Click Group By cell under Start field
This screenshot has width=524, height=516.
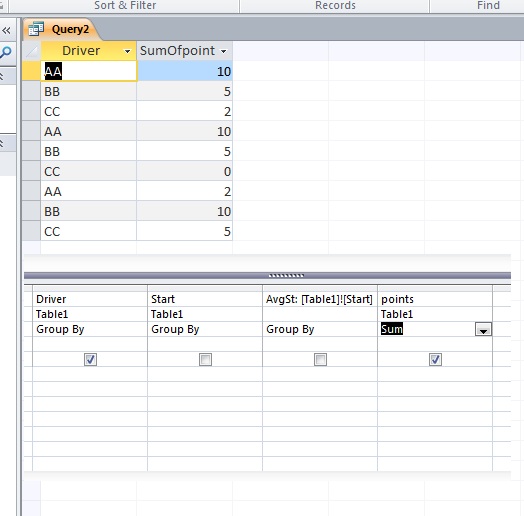(x=205, y=329)
